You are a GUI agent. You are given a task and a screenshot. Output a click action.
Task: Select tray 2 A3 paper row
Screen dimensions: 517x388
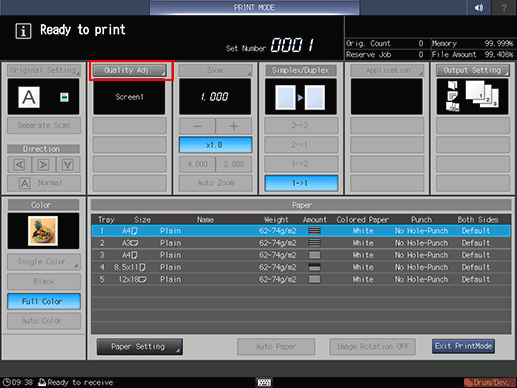[x=301, y=243]
